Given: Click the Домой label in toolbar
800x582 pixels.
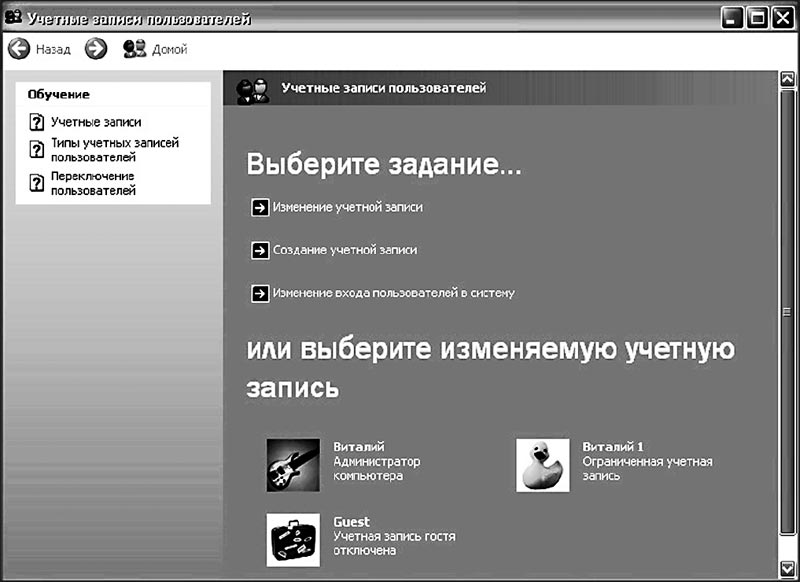Looking at the screenshot, I should pos(170,49).
